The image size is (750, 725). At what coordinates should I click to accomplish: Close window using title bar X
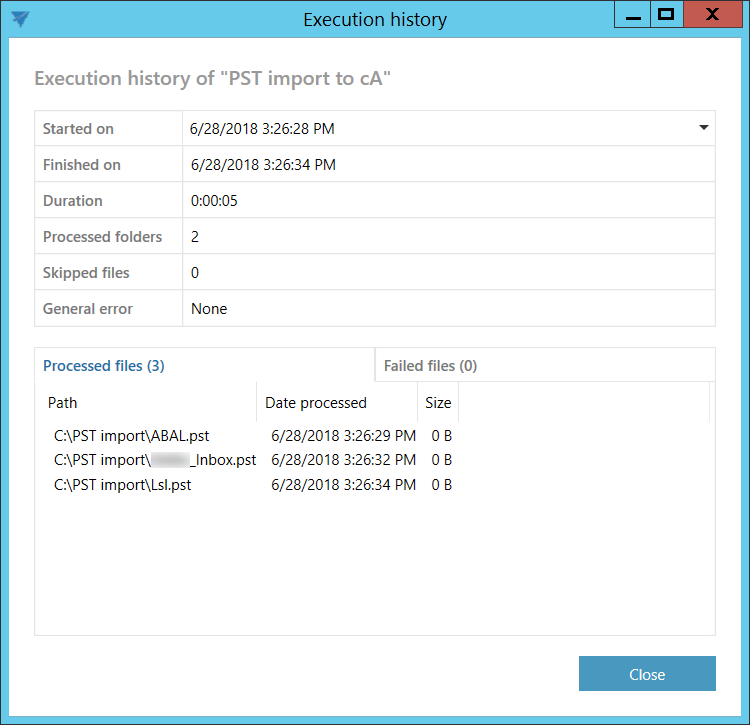711,15
